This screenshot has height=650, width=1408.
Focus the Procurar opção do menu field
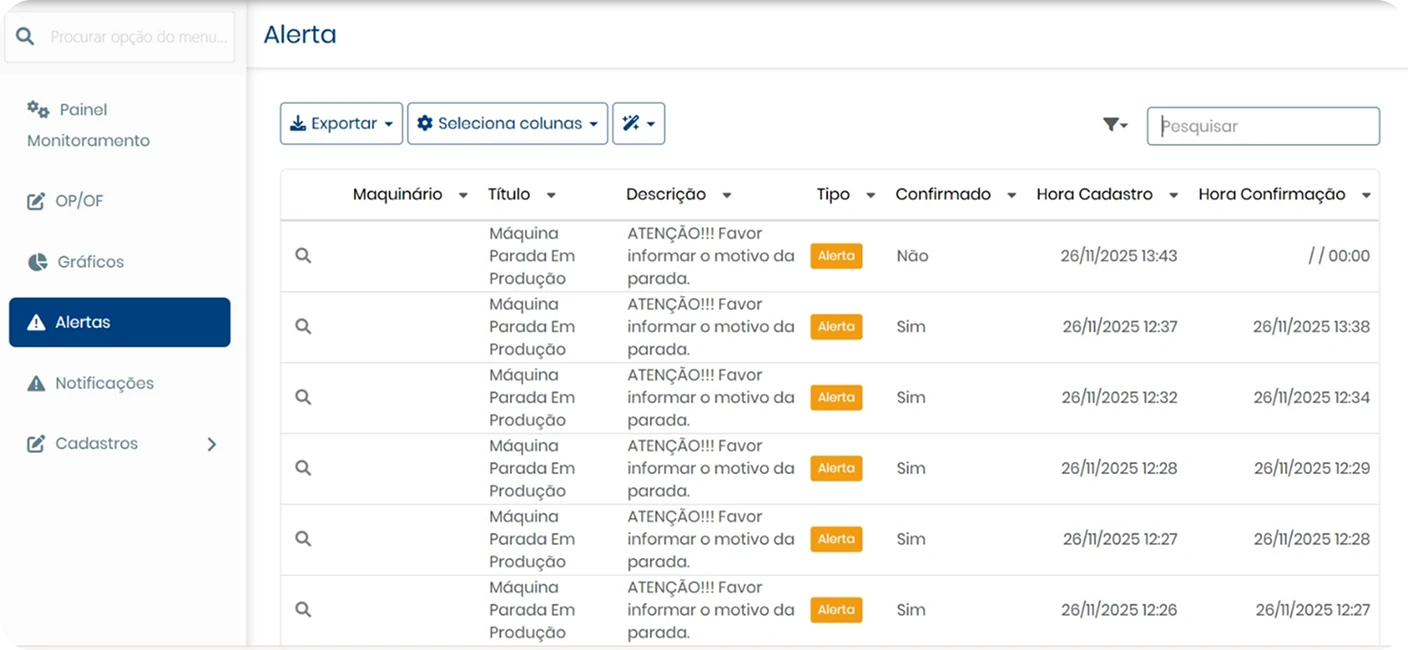click(x=138, y=37)
